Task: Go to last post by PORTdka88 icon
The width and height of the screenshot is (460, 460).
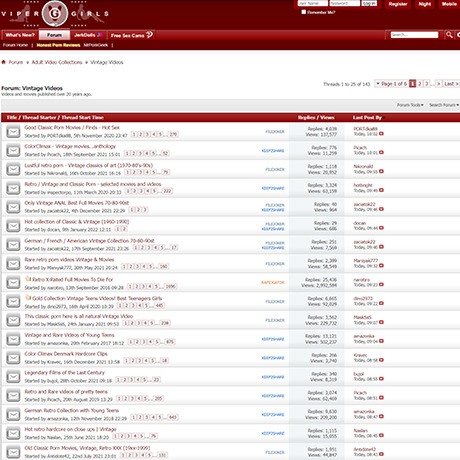Action: coord(381,134)
